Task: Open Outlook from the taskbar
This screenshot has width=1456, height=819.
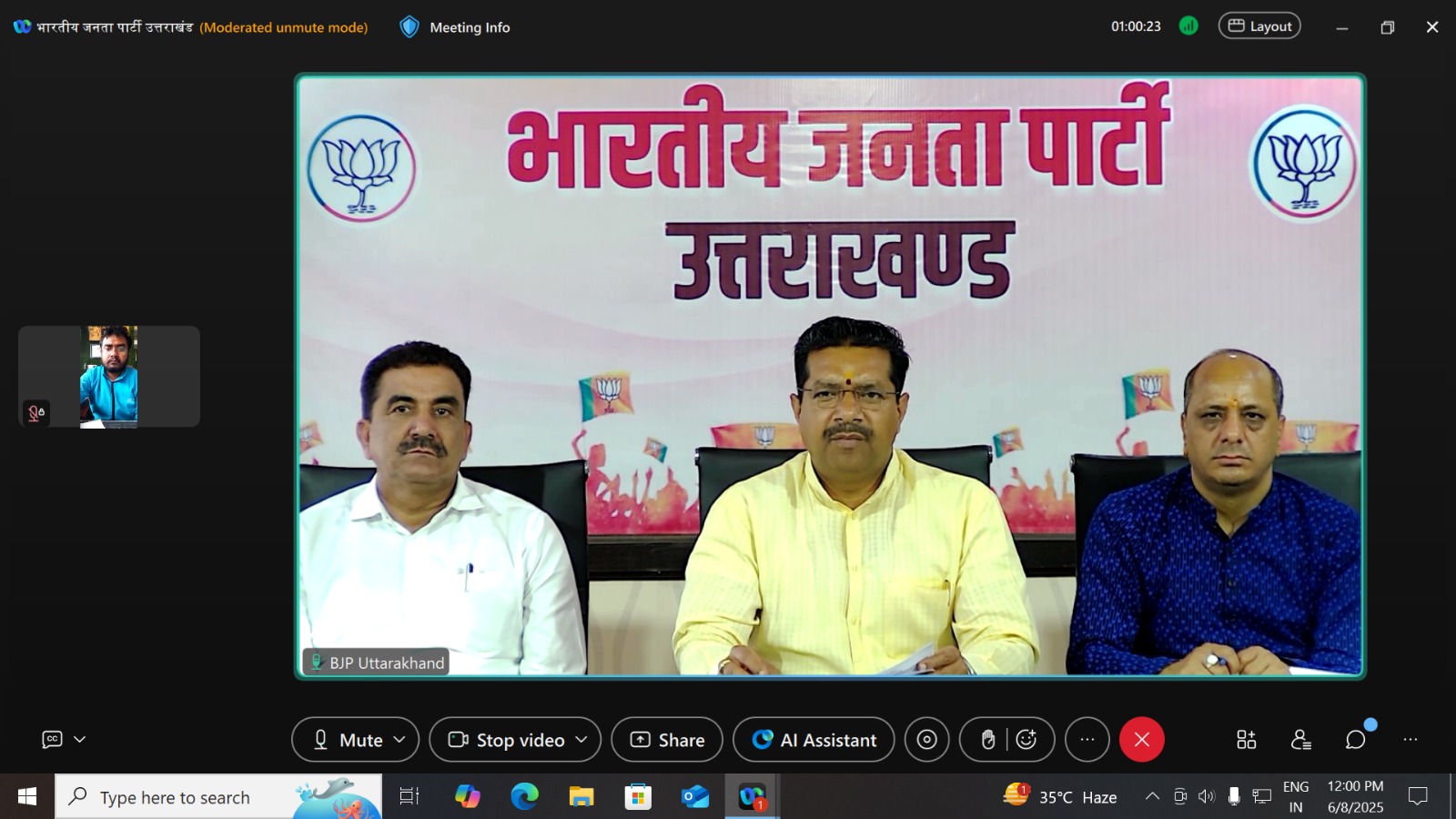Action: (x=695, y=797)
